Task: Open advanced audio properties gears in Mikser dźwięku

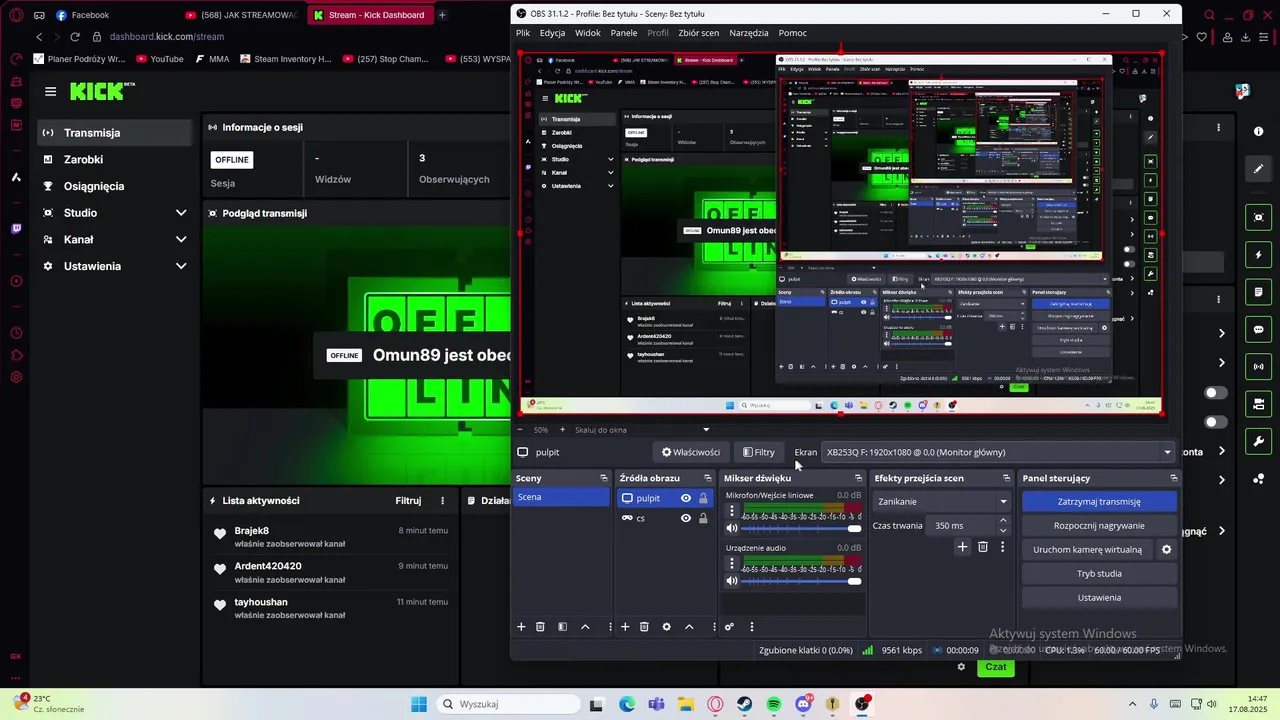Action: pyautogui.click(x=729, y=627)
